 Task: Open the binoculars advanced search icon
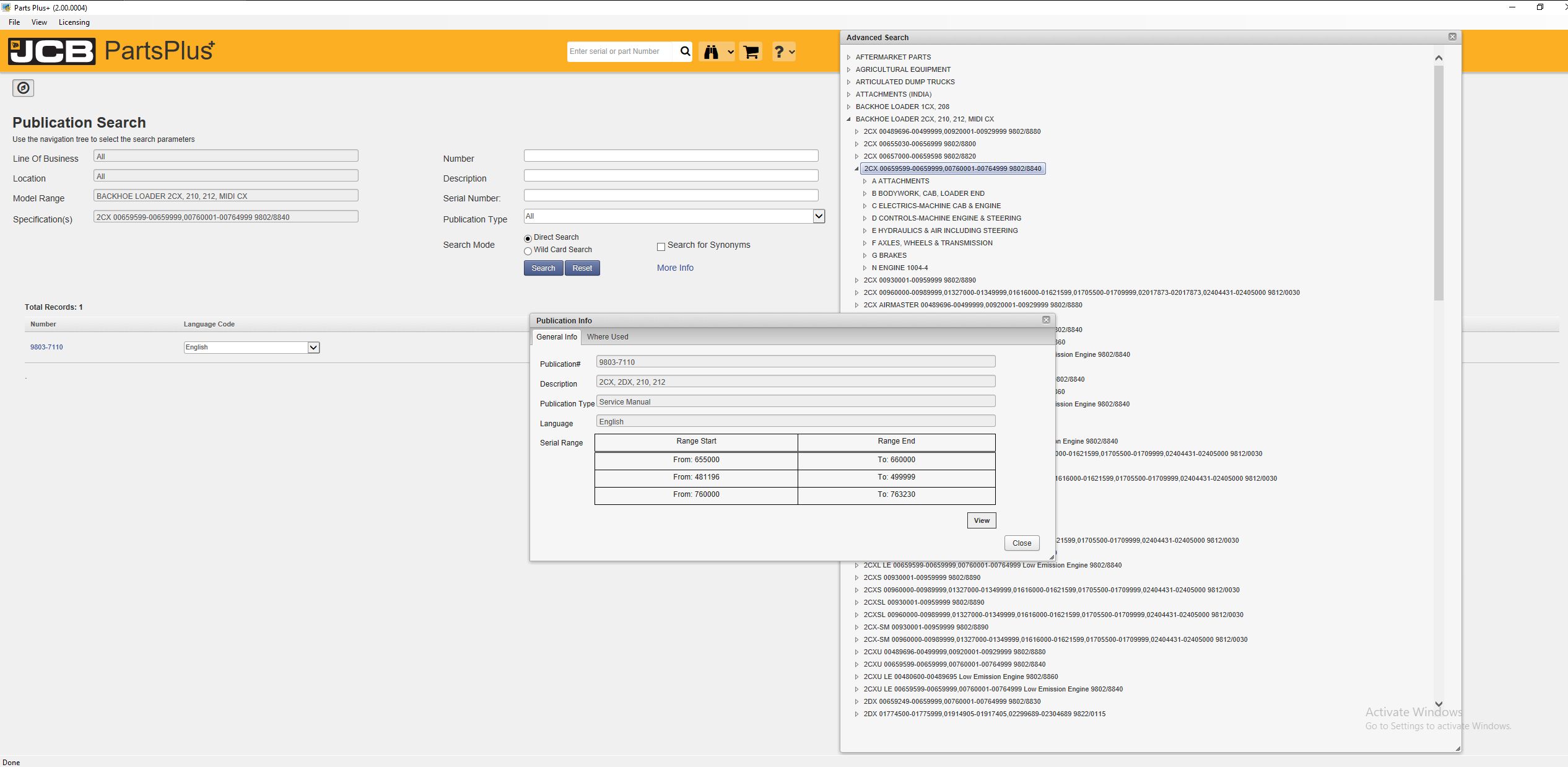pyautogui.click(x=712, y=51)
